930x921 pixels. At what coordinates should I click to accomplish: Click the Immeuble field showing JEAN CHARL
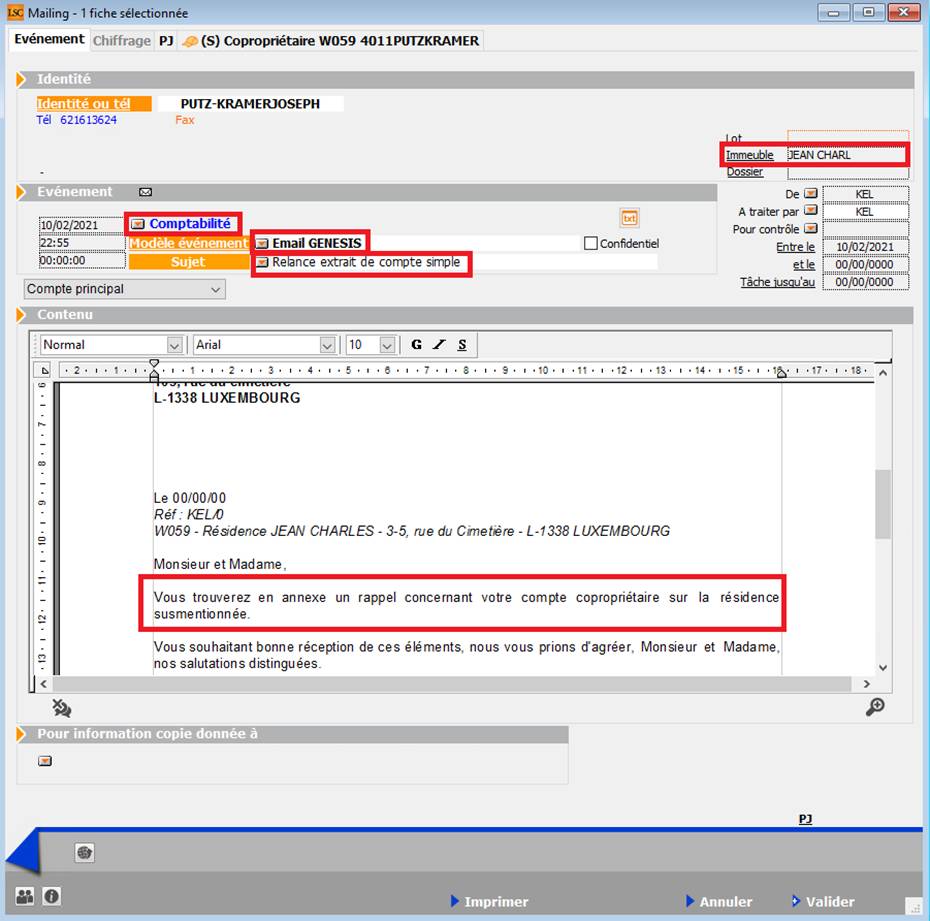click(x=848, y=155)
